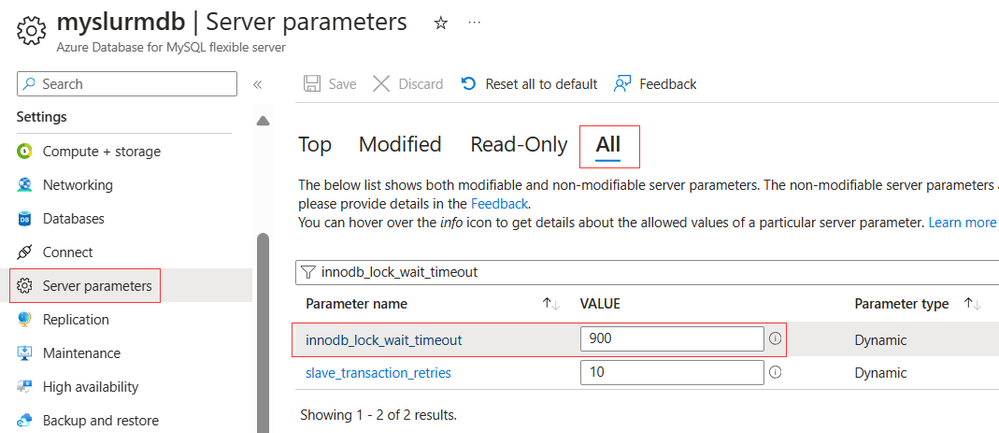Sort by Parameter type column arrows

tap(972, 304)
